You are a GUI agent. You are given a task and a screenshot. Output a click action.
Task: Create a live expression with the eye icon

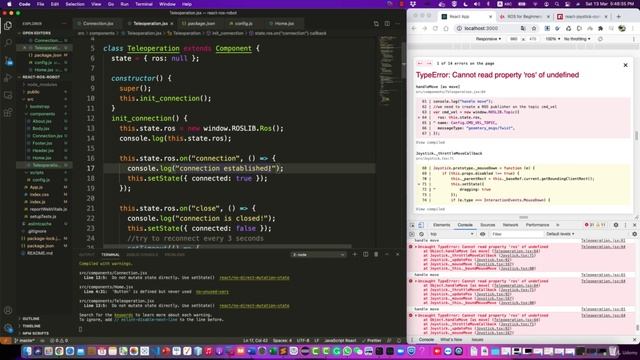[x=482, y=234]
